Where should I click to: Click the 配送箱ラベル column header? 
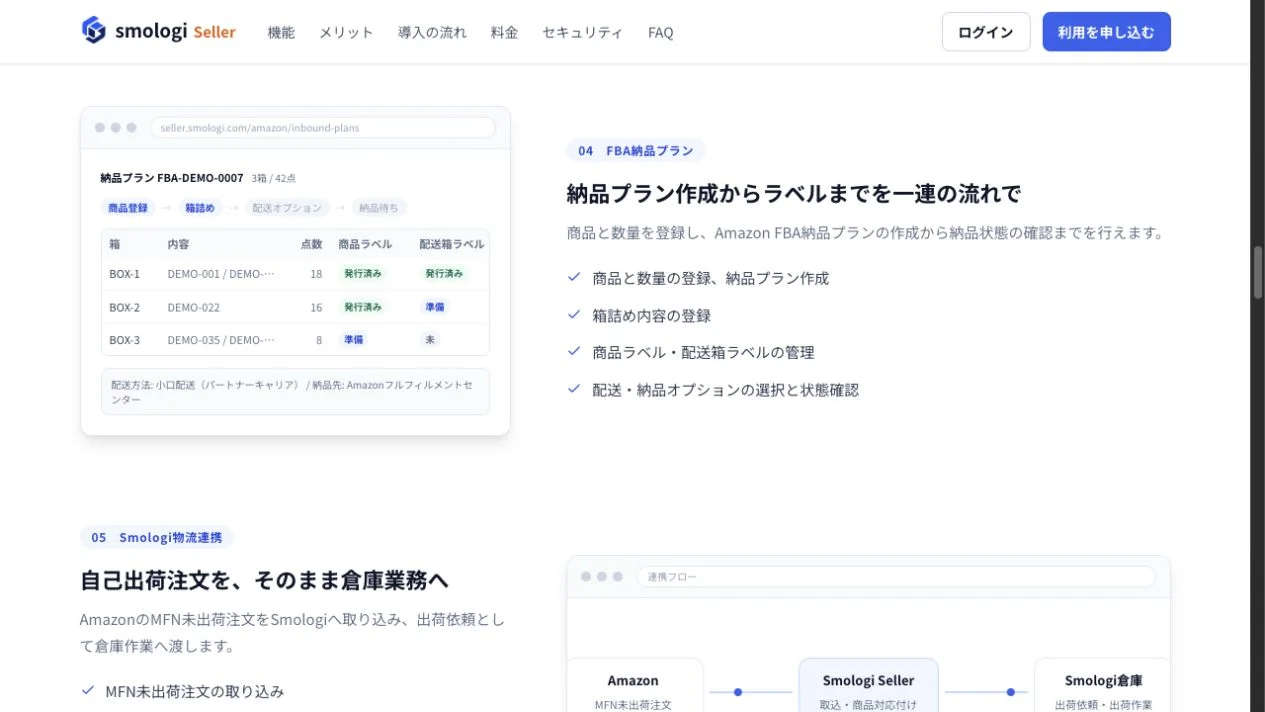tap(452, 244)
